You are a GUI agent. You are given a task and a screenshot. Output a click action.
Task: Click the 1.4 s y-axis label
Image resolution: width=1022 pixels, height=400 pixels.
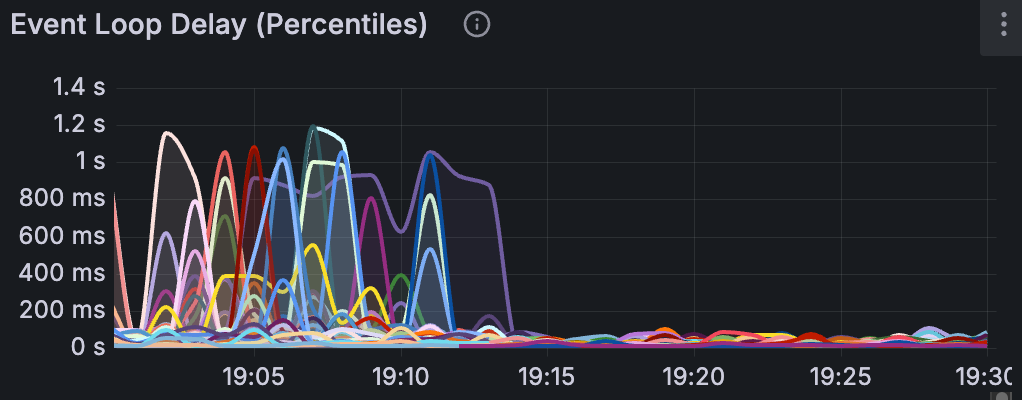click(x=79, y=87)
